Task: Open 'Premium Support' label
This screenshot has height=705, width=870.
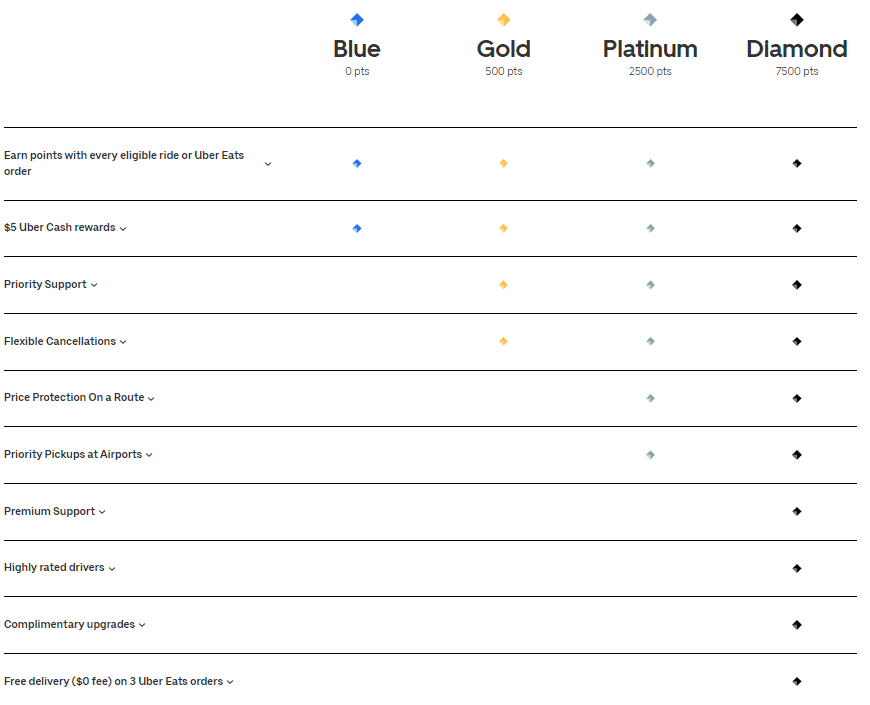Action: click(x=49, y=511)
